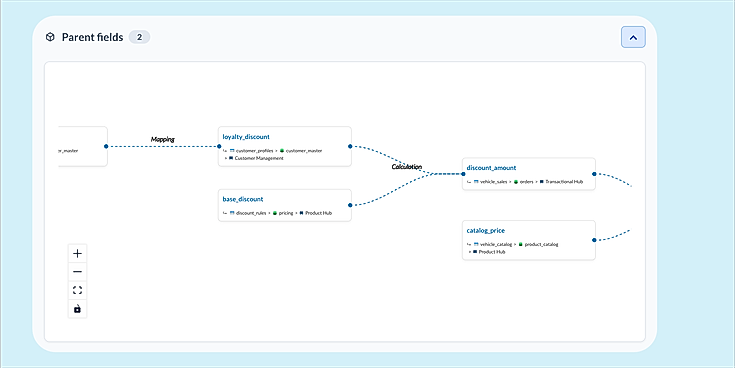Screen dimensions: 735x368
Task: Click green database icon before product_catalog
Action: pyautogui.click(x=521, y=244)
